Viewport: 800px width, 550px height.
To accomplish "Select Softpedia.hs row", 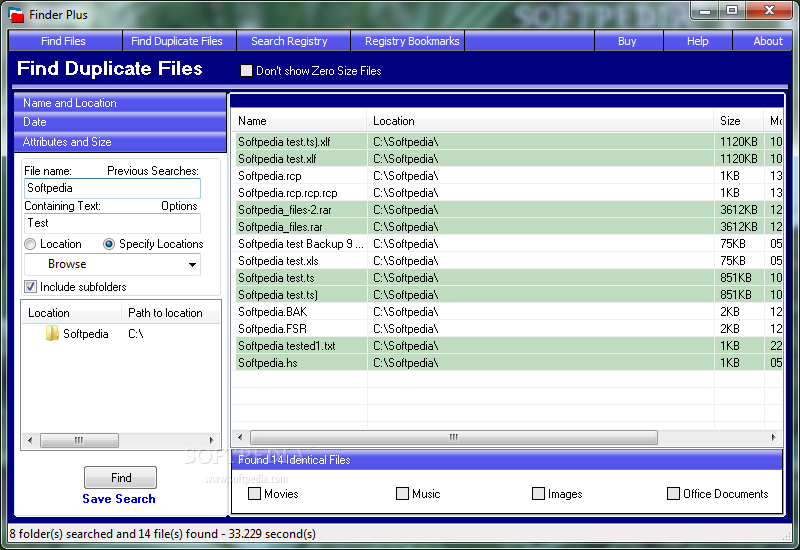I will (509, 363).
